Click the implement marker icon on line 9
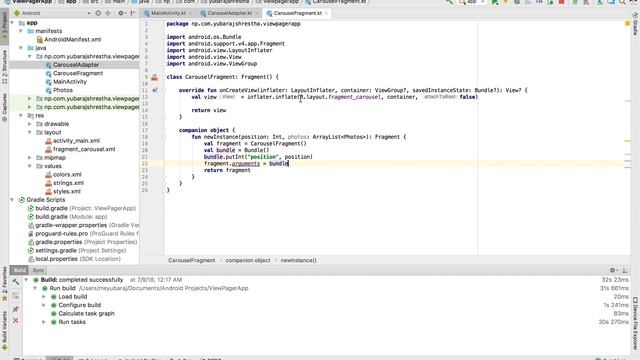 coord(155,77)
